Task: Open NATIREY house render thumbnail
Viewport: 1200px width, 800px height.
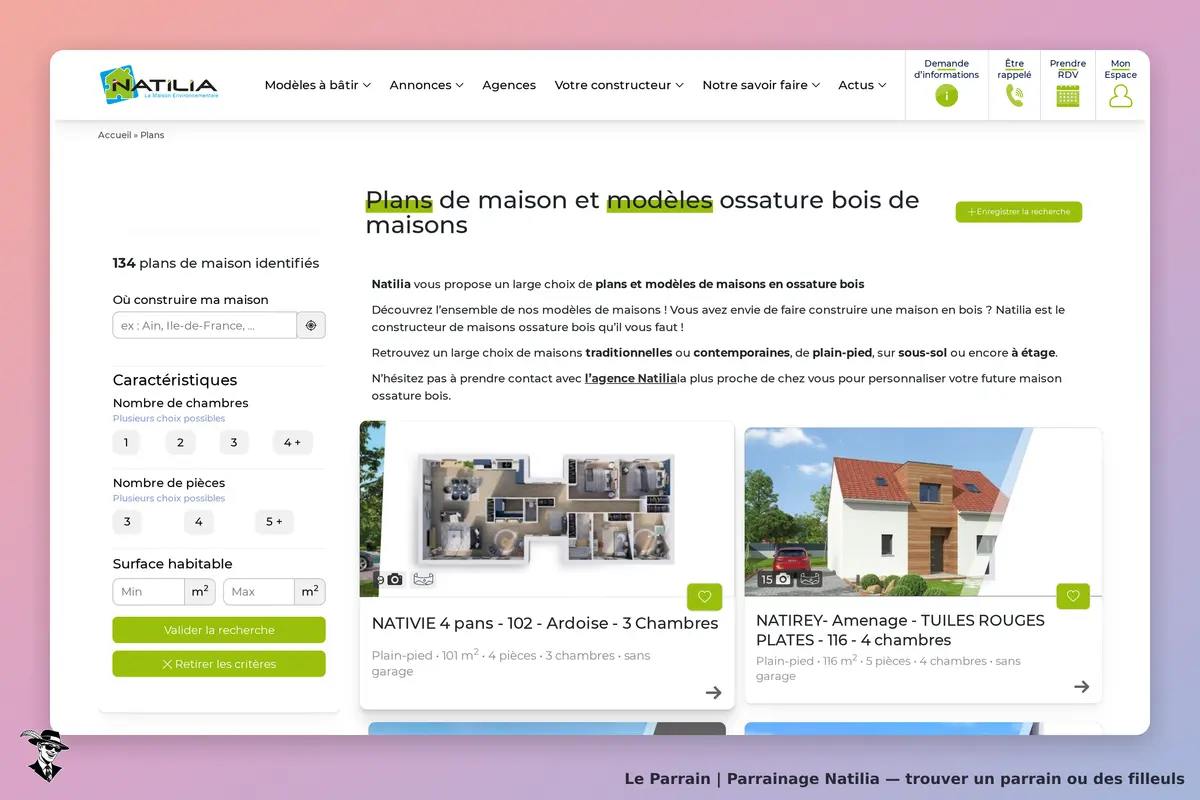Action: (x=923, y=512)
